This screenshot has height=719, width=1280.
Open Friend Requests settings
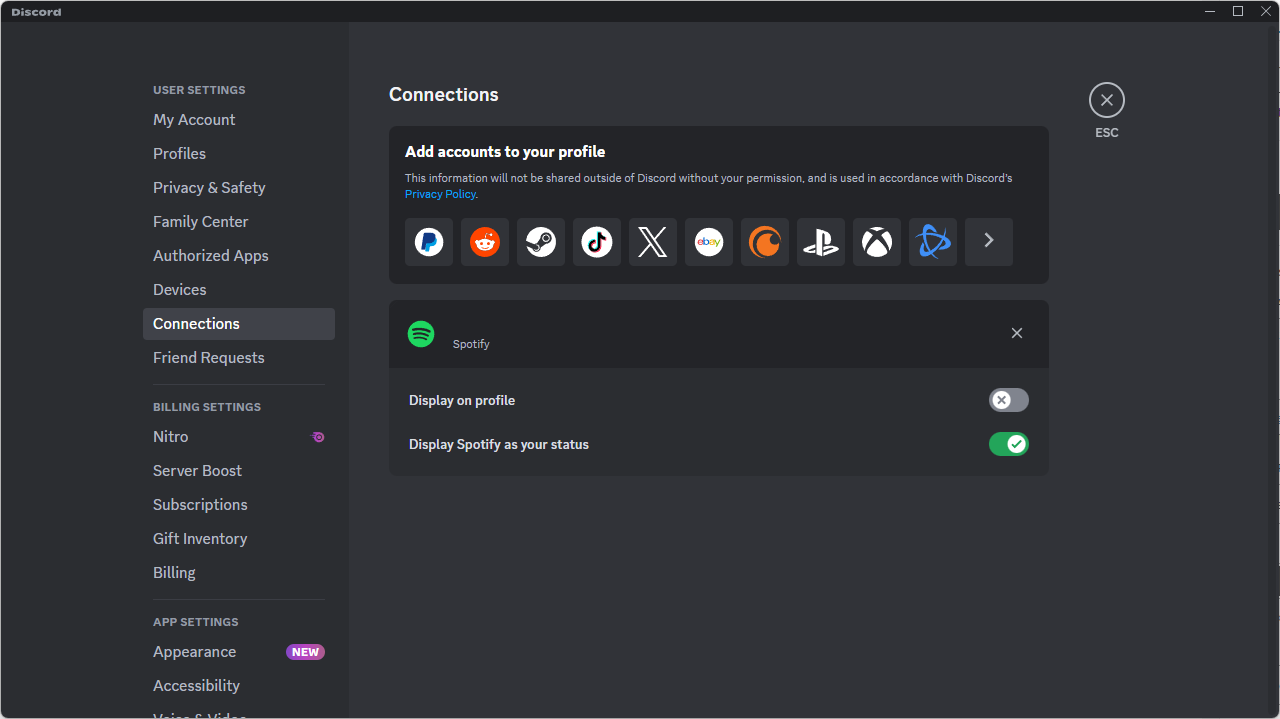[239, 358]
